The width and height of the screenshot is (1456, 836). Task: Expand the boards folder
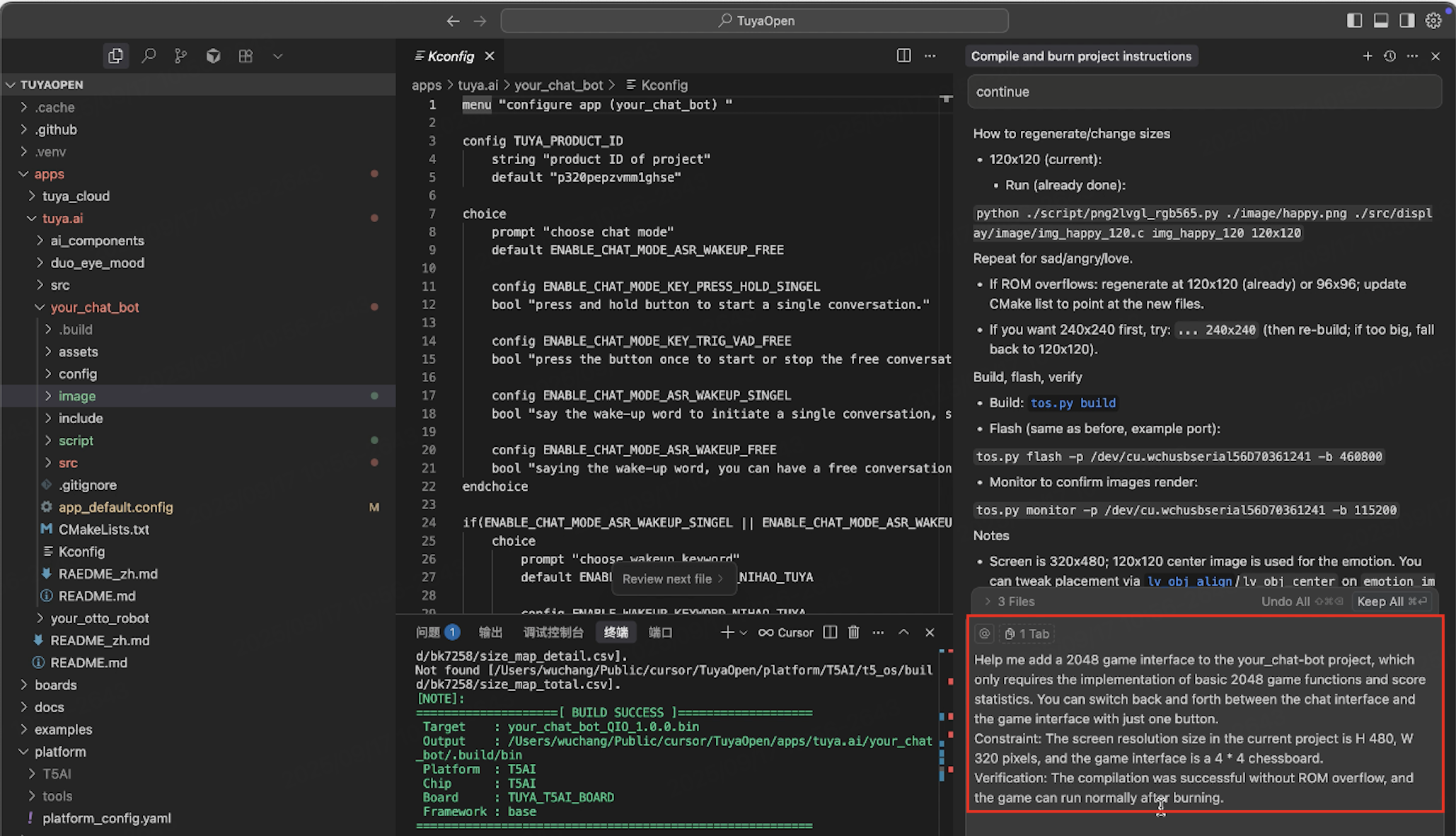tap(55, 685)
